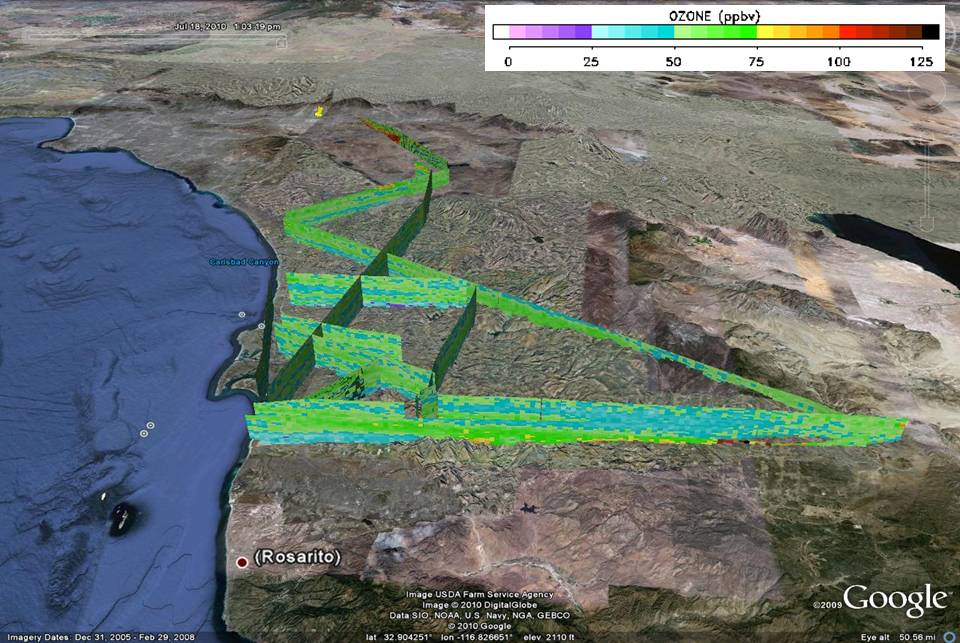Click the Google logo watermark link

[896, 600]
